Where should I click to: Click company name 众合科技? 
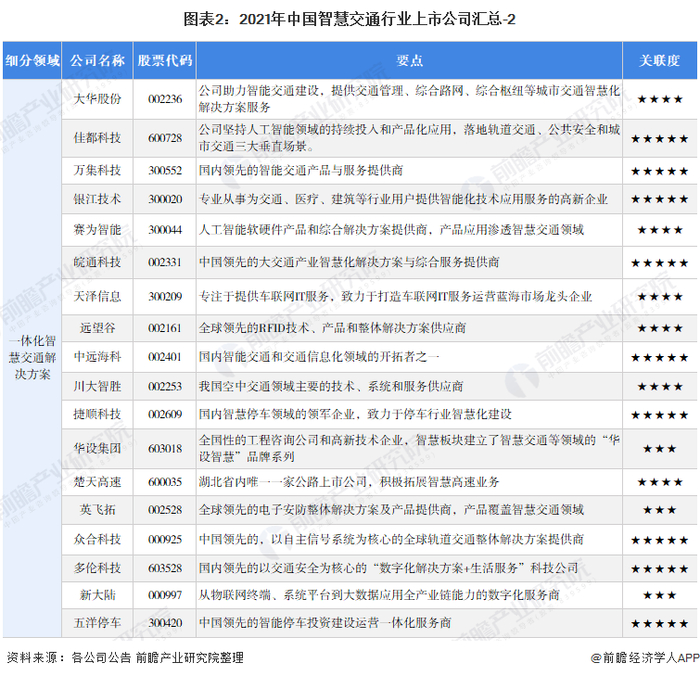[x=97, y=539]
